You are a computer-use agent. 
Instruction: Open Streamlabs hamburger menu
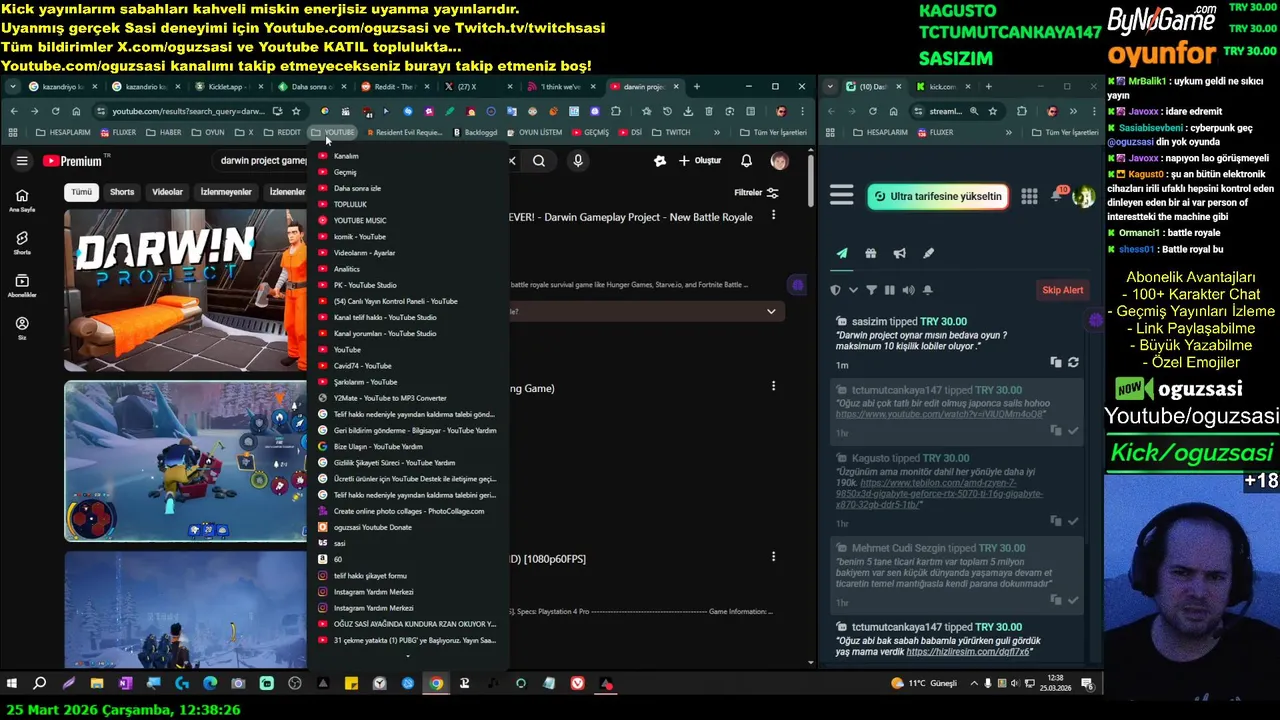(841, 196)
